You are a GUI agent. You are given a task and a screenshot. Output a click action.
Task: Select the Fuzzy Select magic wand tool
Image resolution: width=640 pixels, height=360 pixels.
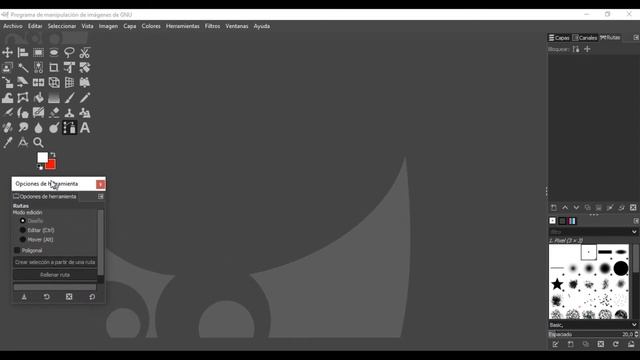click(23, 67)
